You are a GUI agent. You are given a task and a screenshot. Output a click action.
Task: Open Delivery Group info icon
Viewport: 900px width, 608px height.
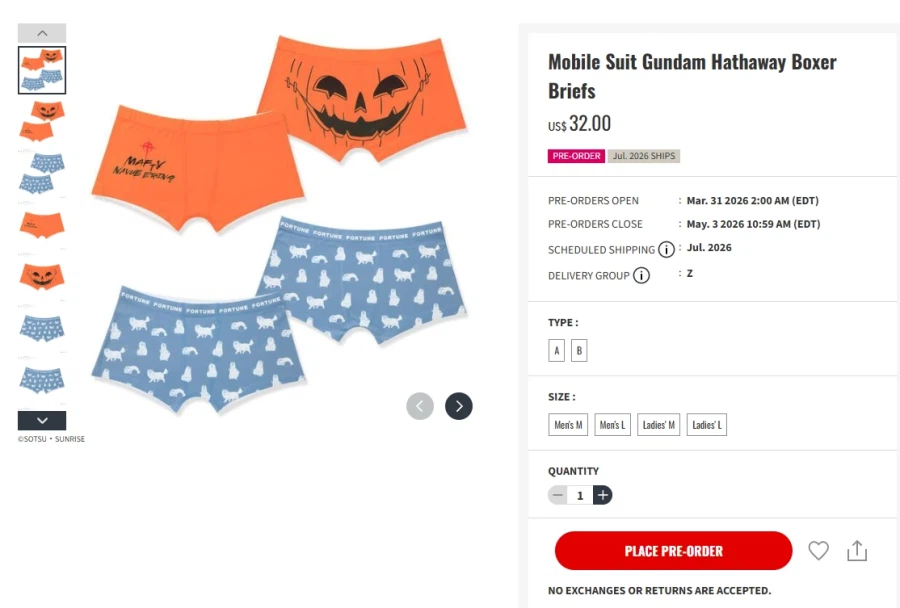[x=641, y=276]
